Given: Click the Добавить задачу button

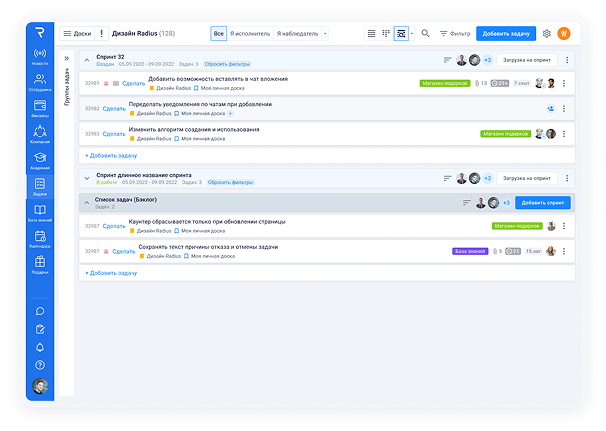Looking at the screenshot, I should coord(506,33).
